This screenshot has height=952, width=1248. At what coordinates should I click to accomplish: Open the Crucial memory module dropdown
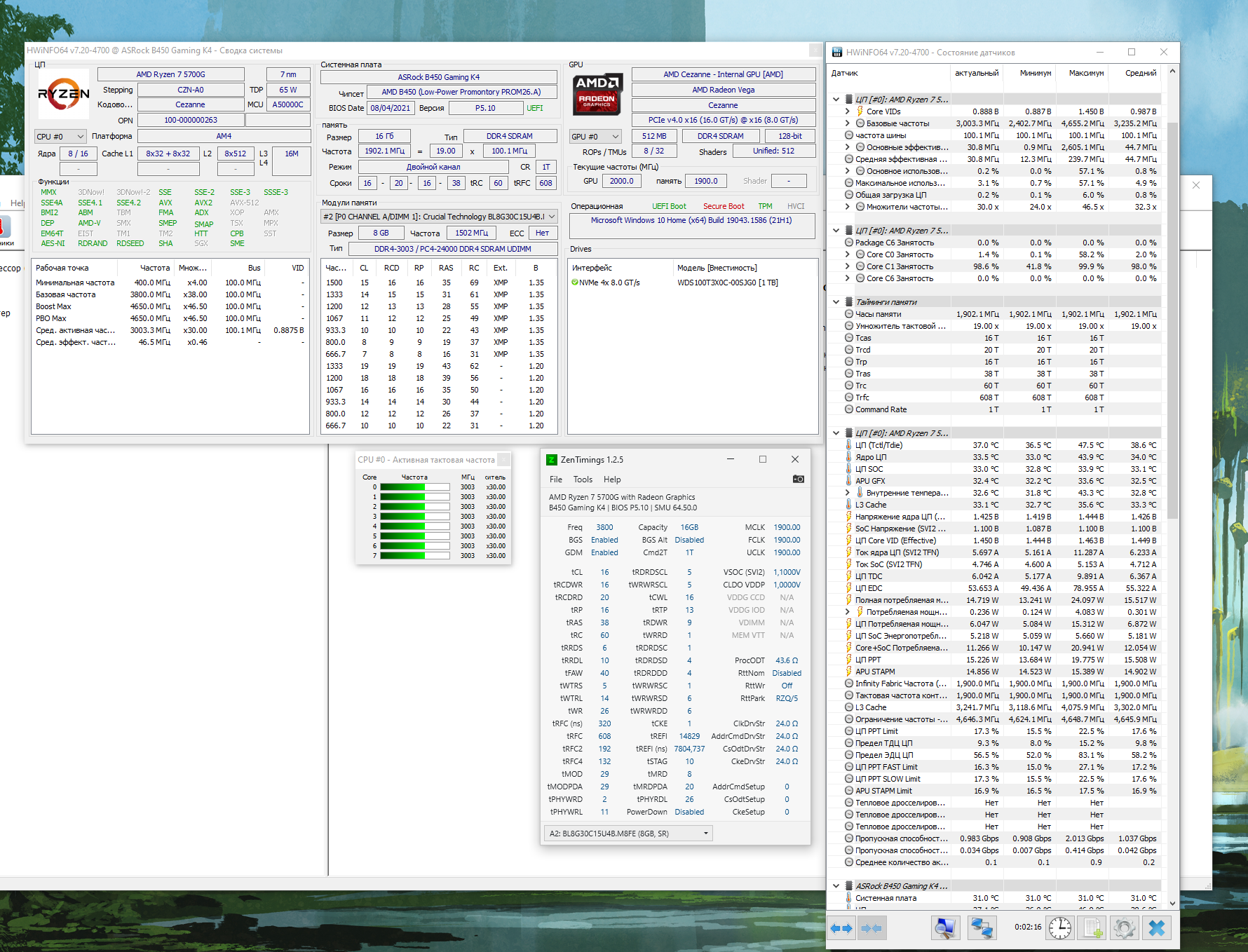tap(439, 217)
